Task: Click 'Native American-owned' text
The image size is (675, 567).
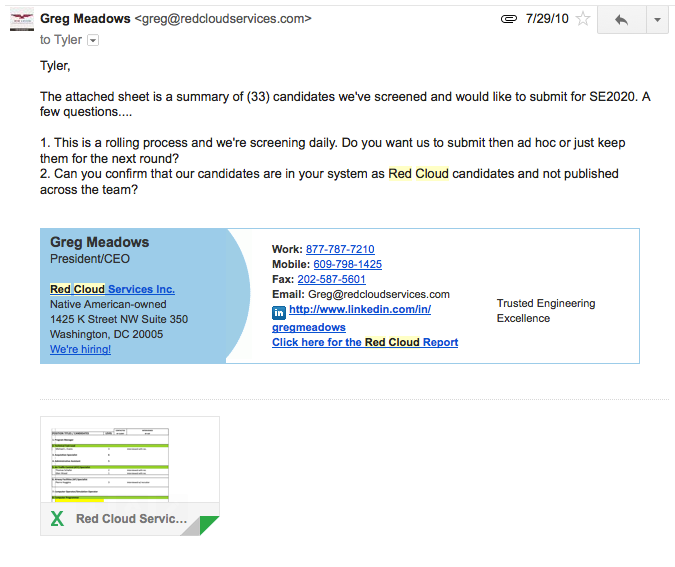Action: click(x=108, y=304)
